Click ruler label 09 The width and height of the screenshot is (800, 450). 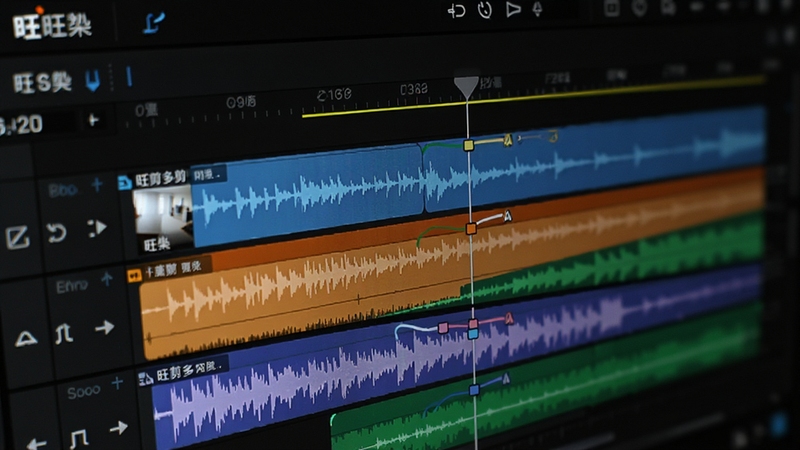[241, 102]
